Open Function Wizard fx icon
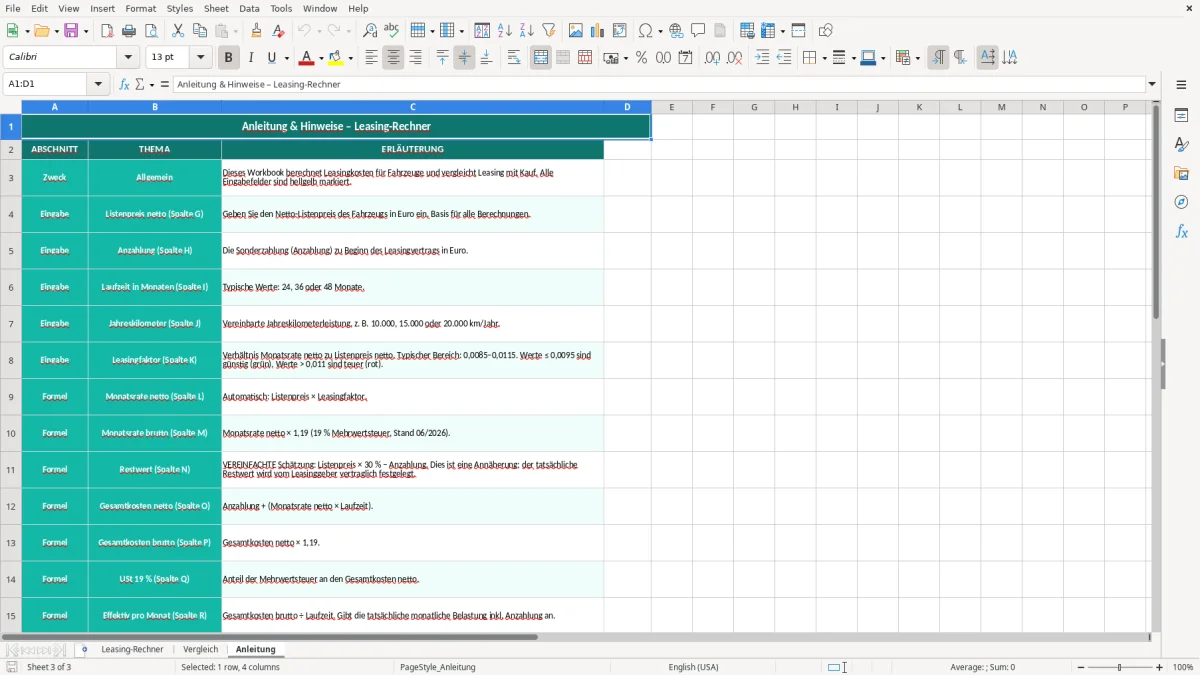Viewport: 1200px width, 675px height. point(124,84)
